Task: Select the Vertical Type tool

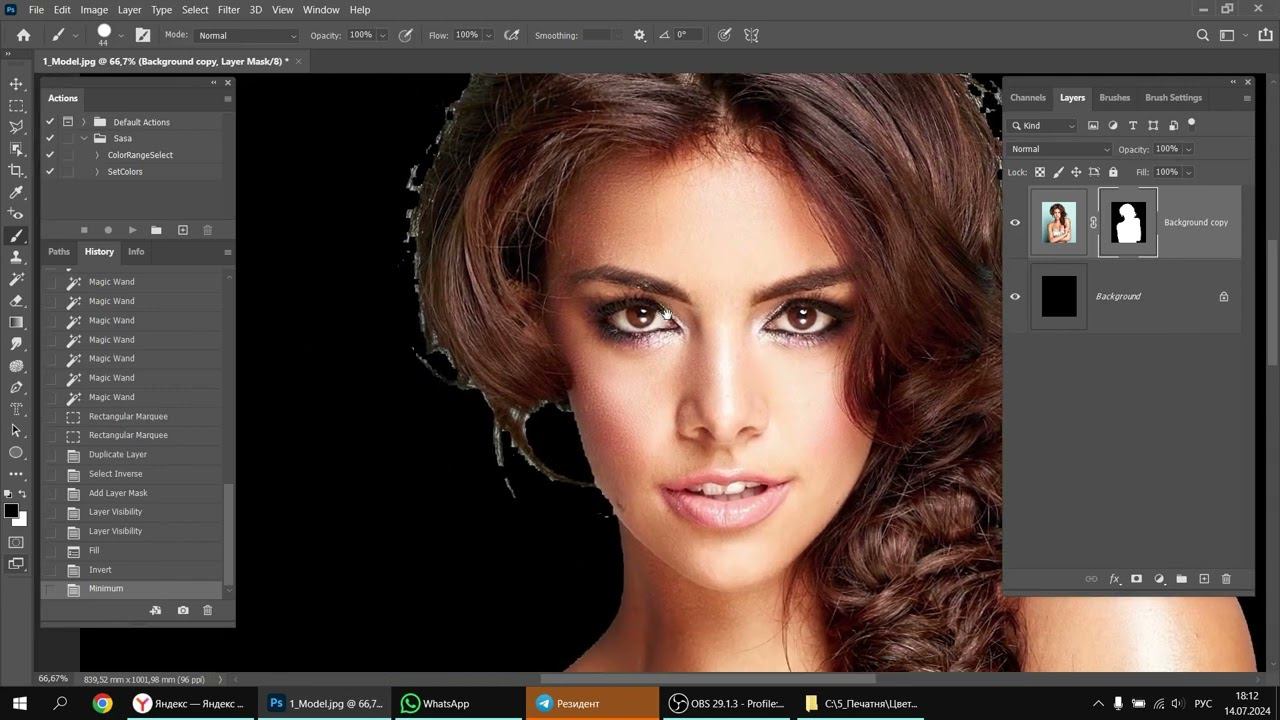Action: [x=16, y=409]
